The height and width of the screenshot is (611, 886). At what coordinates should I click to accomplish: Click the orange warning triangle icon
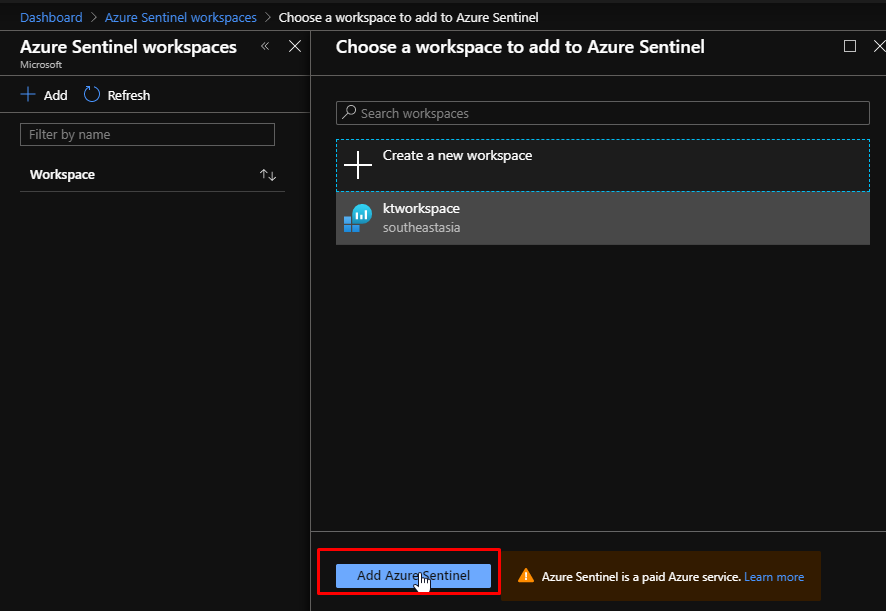point(526,576)
